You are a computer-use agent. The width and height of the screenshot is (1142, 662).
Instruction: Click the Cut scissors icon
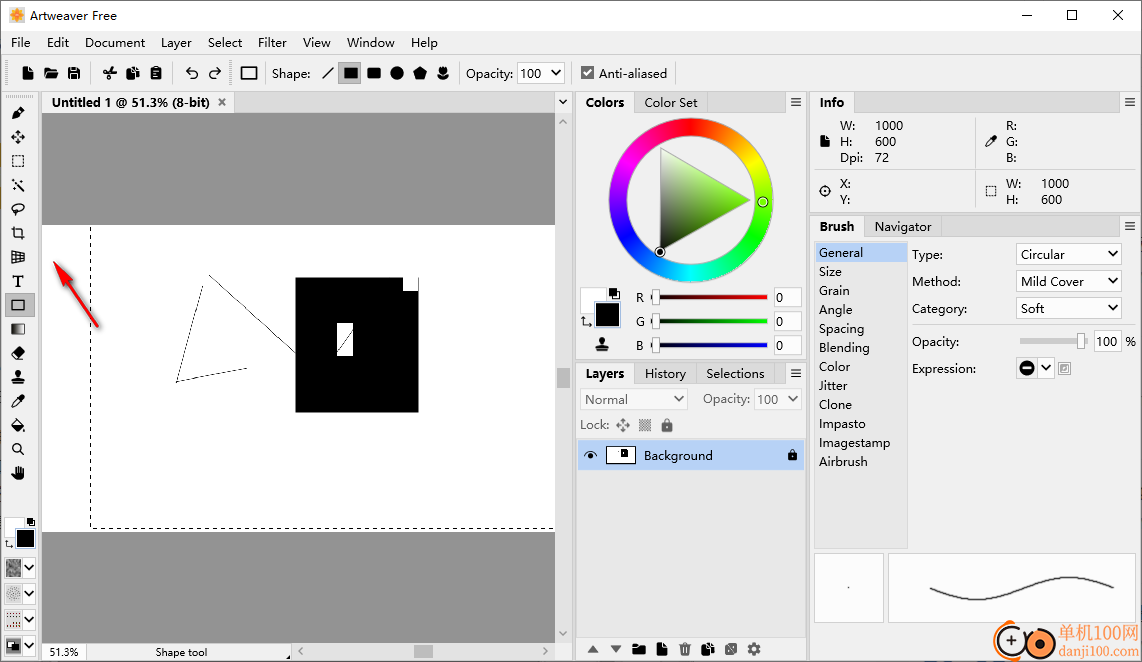(109, 73)
